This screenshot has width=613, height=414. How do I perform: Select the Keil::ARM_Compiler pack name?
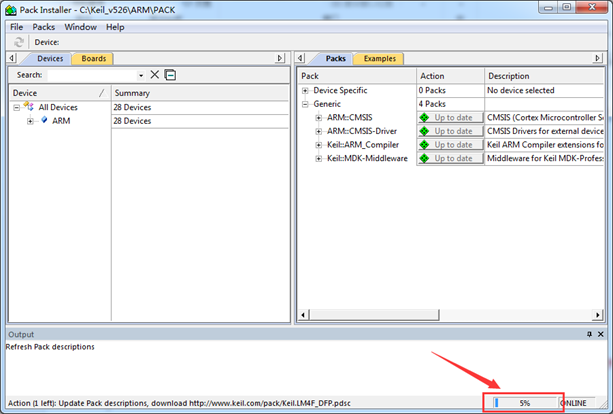click(x=363, y=145)
